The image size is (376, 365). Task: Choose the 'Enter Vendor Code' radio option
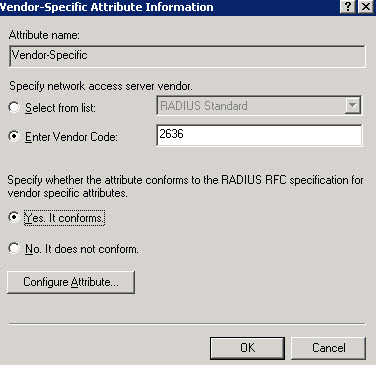[x=14, y=136]
